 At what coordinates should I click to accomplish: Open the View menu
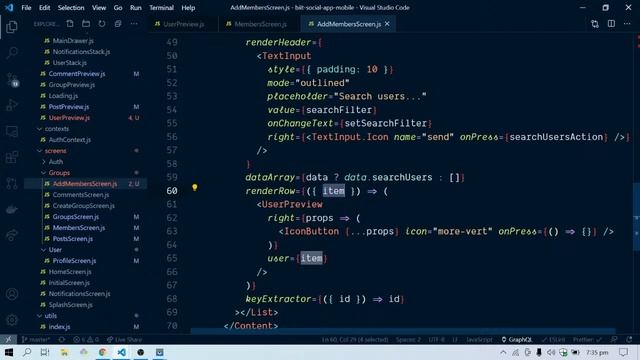(x=99, y=8)
